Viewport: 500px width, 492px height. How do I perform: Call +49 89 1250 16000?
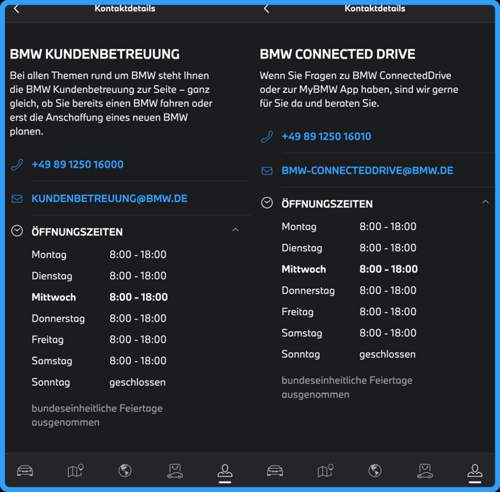[x=78, y=164]
